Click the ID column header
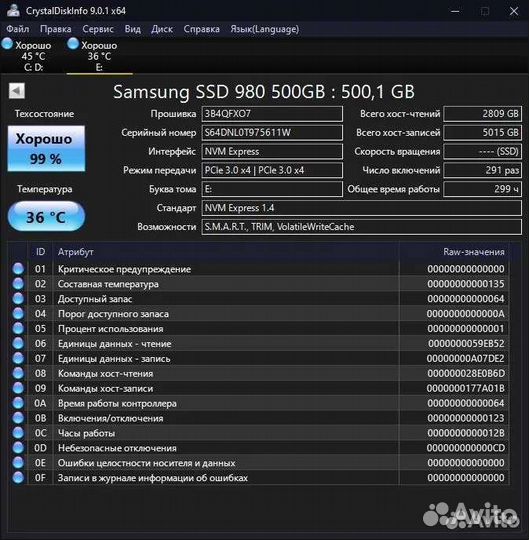529x540 pixels. pos(40,252)
